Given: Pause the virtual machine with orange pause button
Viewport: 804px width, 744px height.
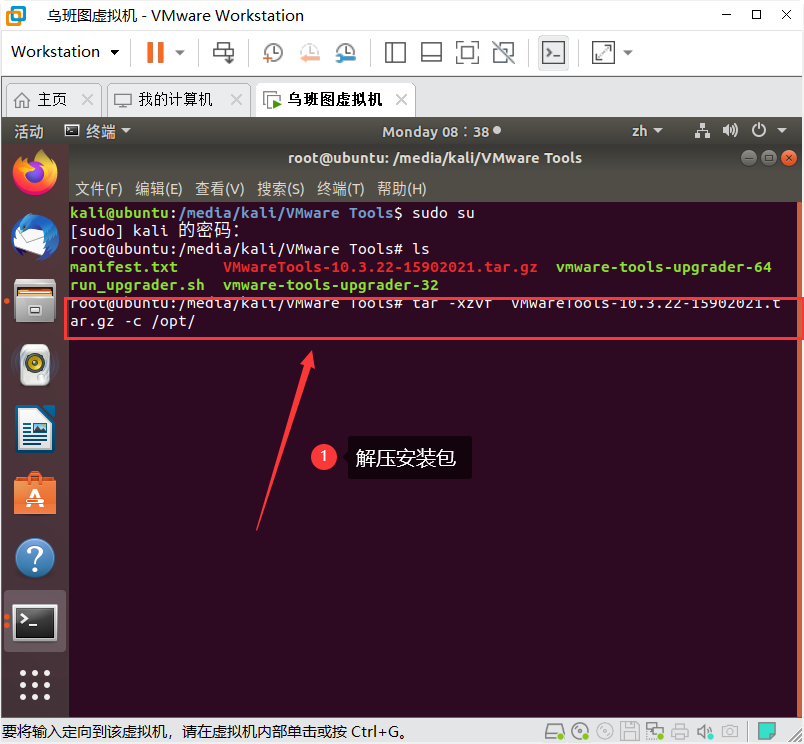Looking at the screenshot, I should 155,52.
